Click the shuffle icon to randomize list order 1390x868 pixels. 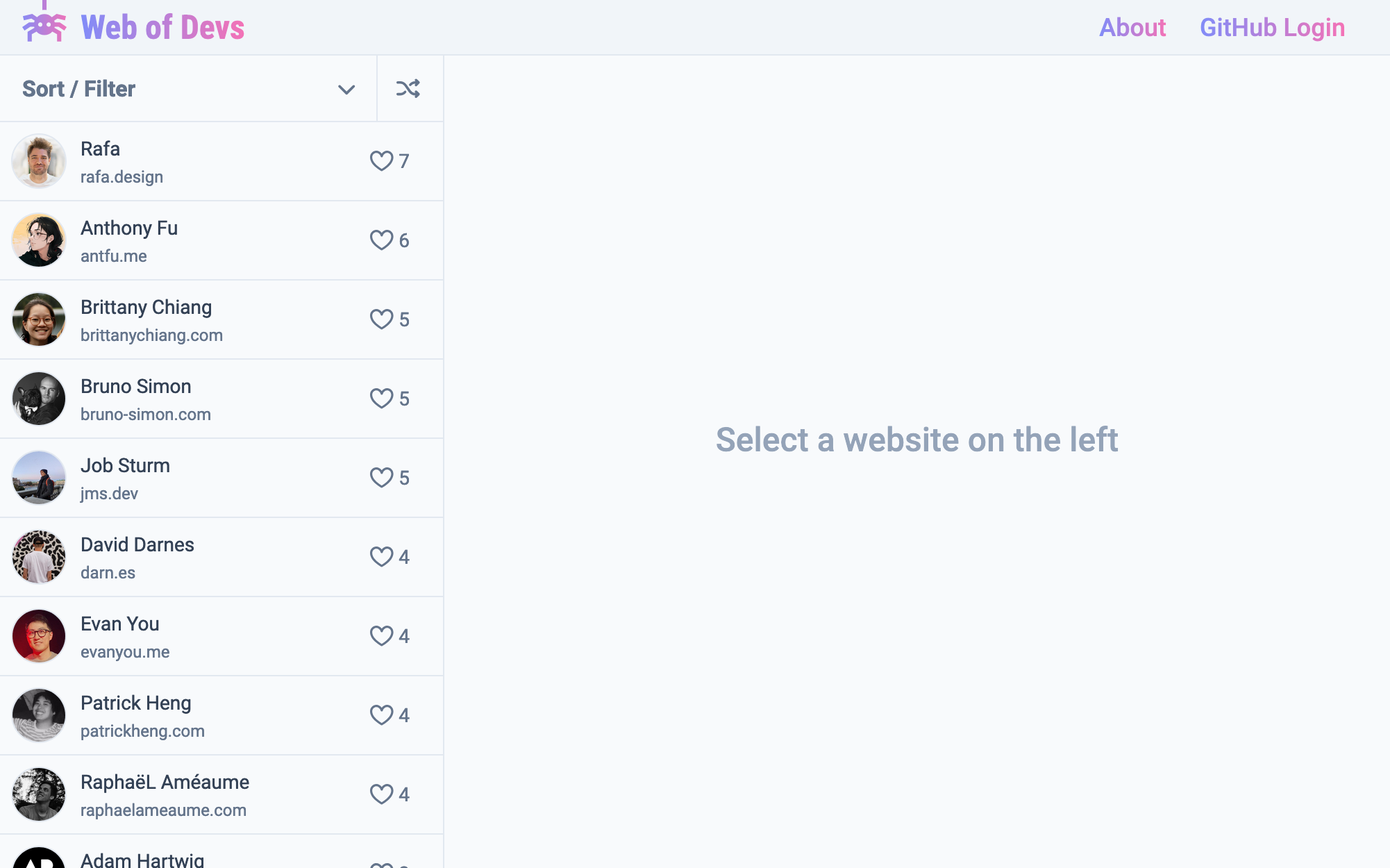point(409,89)
